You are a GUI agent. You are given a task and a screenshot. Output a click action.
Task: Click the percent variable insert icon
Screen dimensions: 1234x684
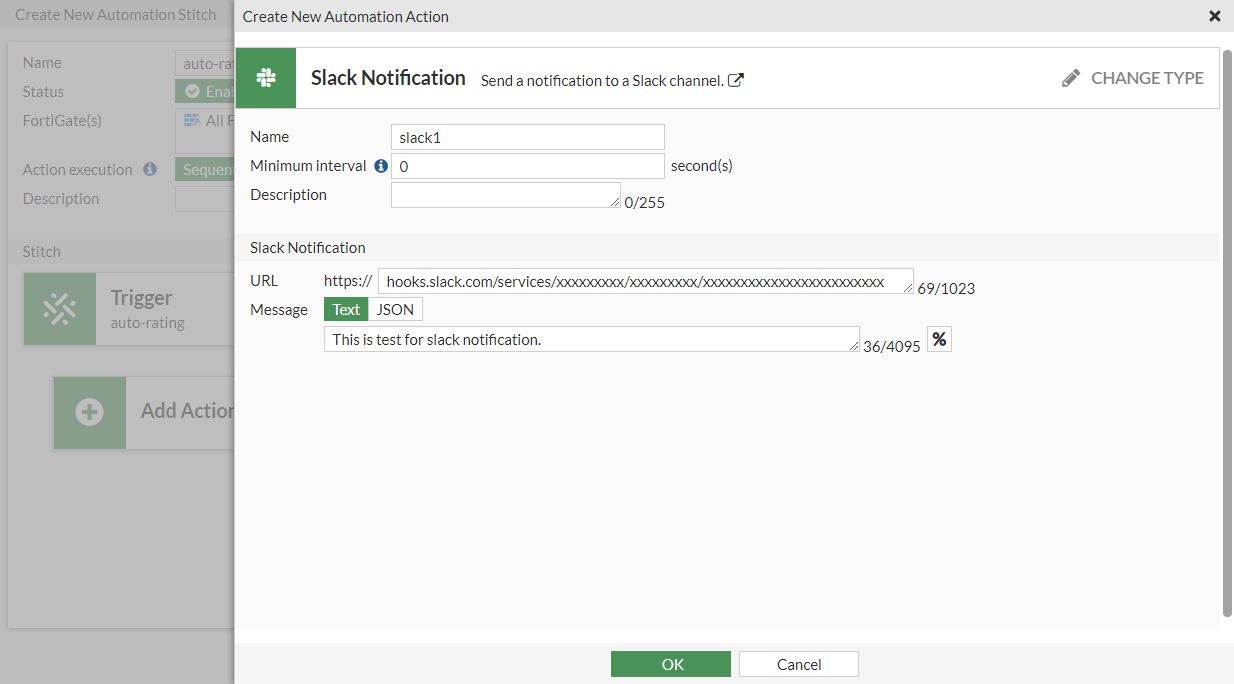939,339
